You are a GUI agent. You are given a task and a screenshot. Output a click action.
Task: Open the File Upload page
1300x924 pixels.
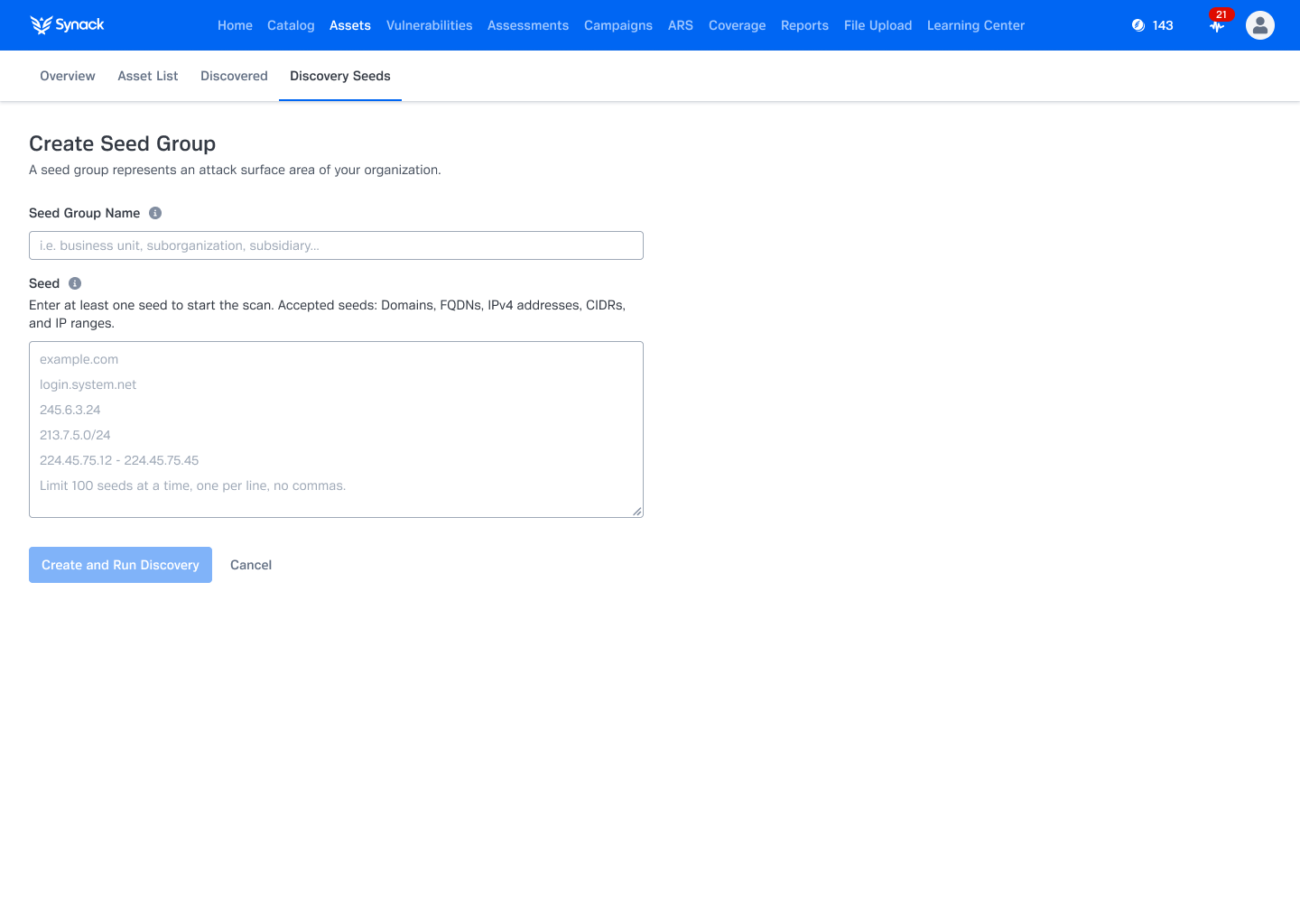[x=877, y=25]
